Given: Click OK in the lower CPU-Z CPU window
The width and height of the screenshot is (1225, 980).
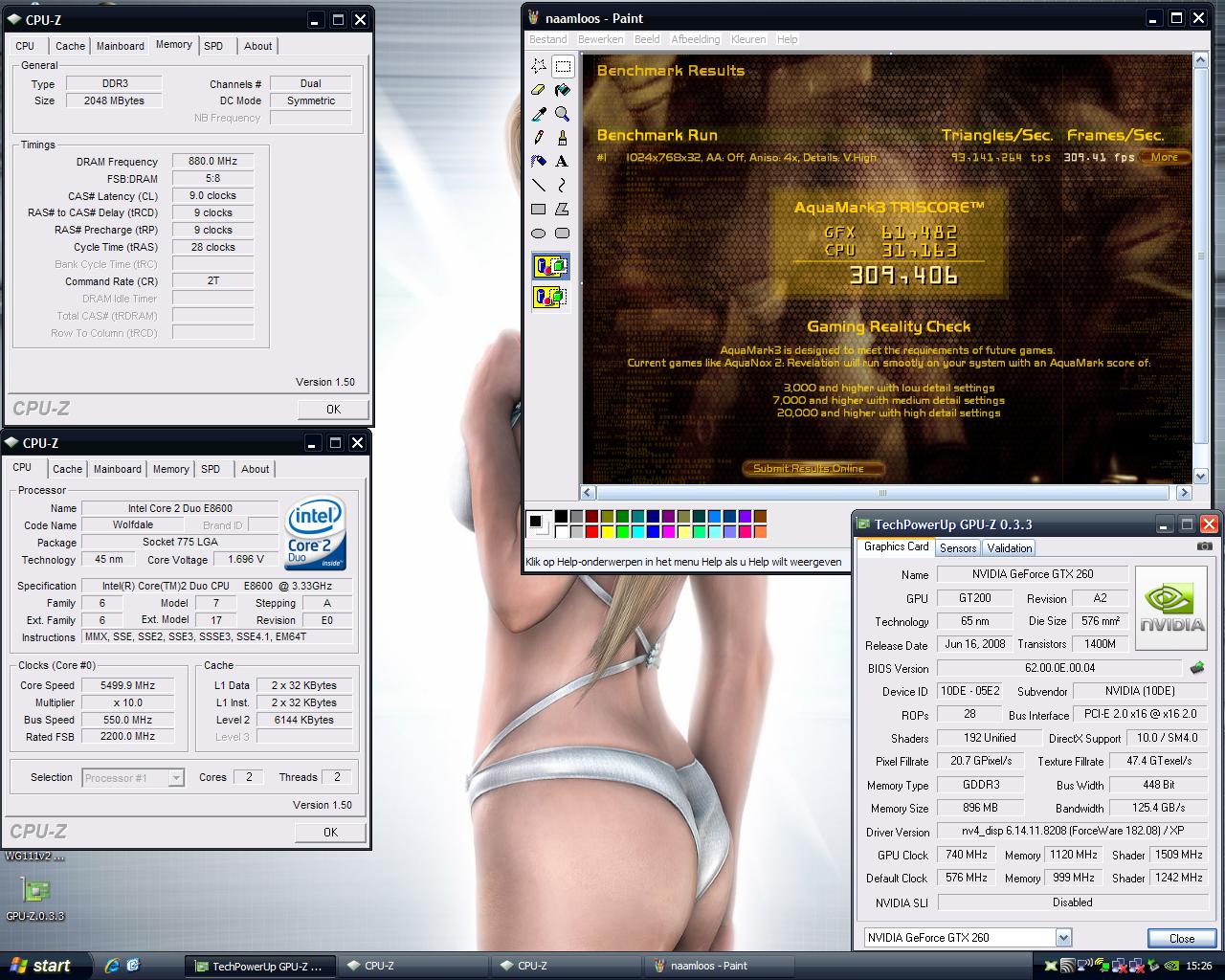Looking at the screenshot, I should [330, 832].
